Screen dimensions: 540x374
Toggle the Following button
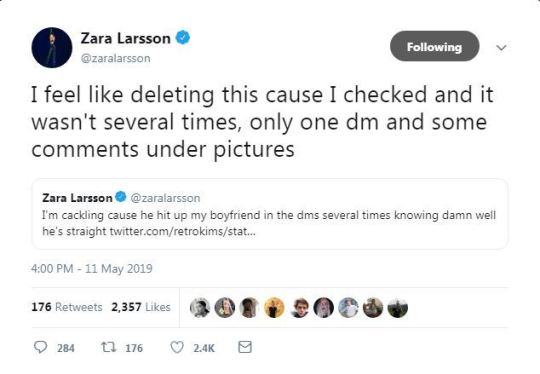[x=434, y=46]
